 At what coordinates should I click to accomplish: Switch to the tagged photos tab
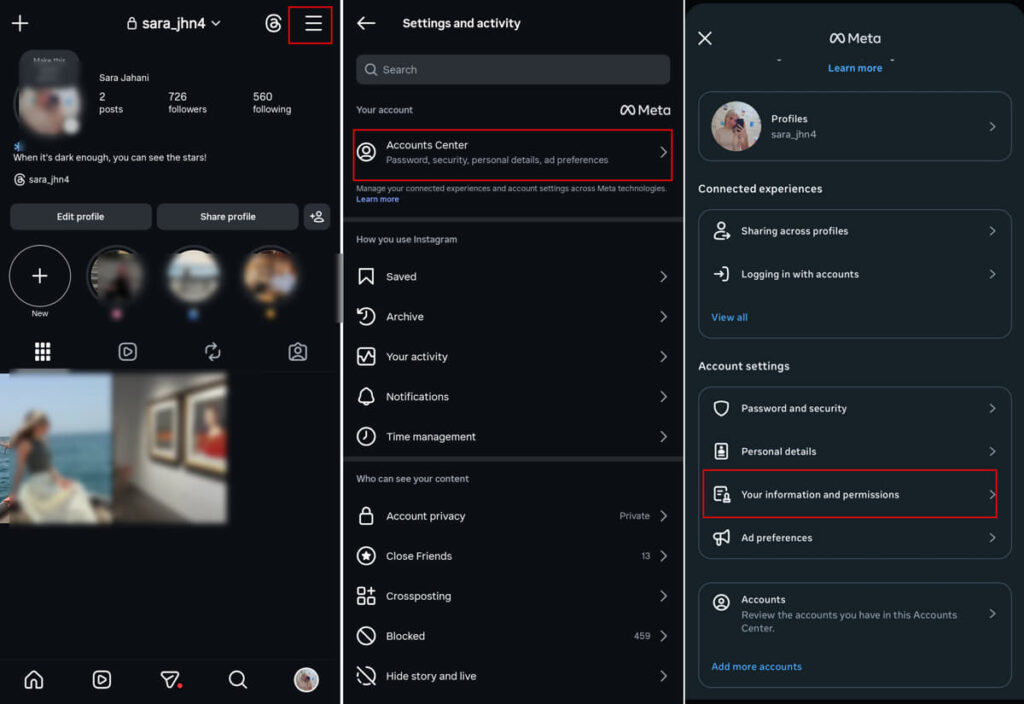coord(297,352)
